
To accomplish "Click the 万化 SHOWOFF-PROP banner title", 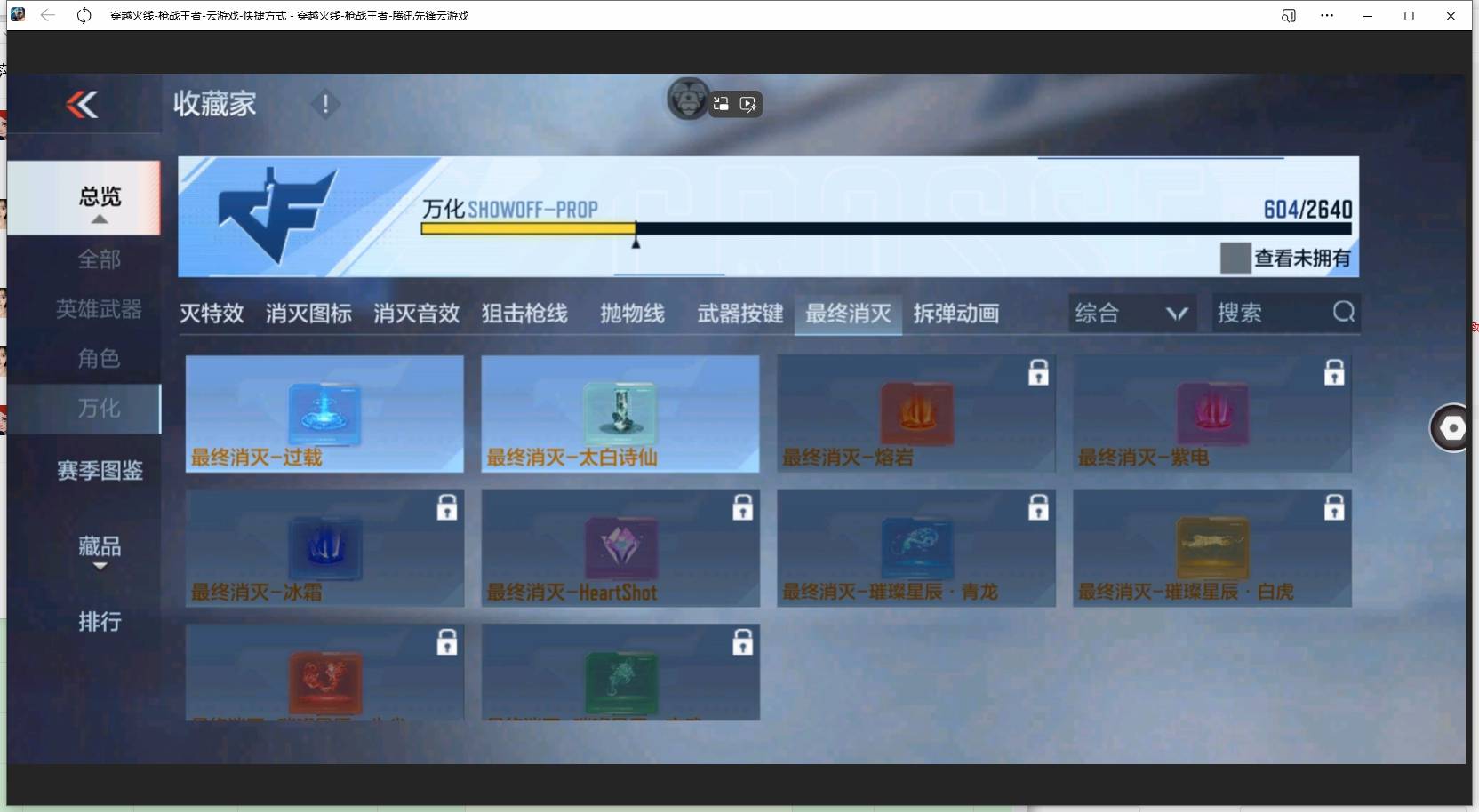I will pyautogui.click(x=510, y=210).
